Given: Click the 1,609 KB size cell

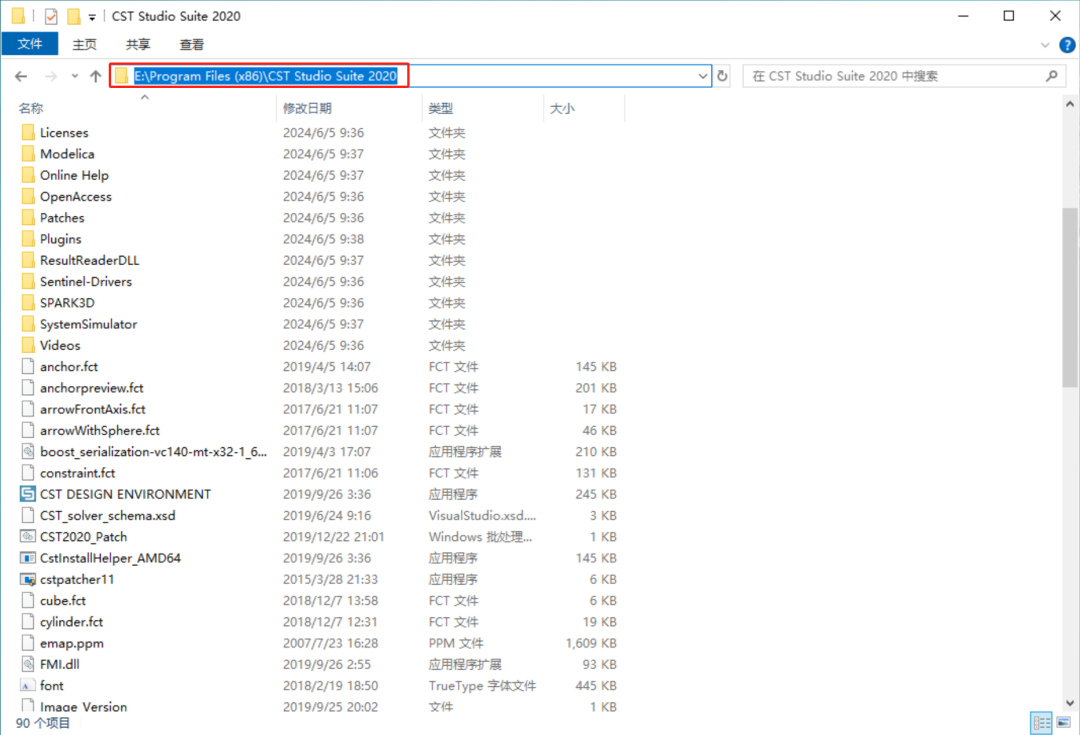Looking at the screenshot, I should (x=591, y=643).
